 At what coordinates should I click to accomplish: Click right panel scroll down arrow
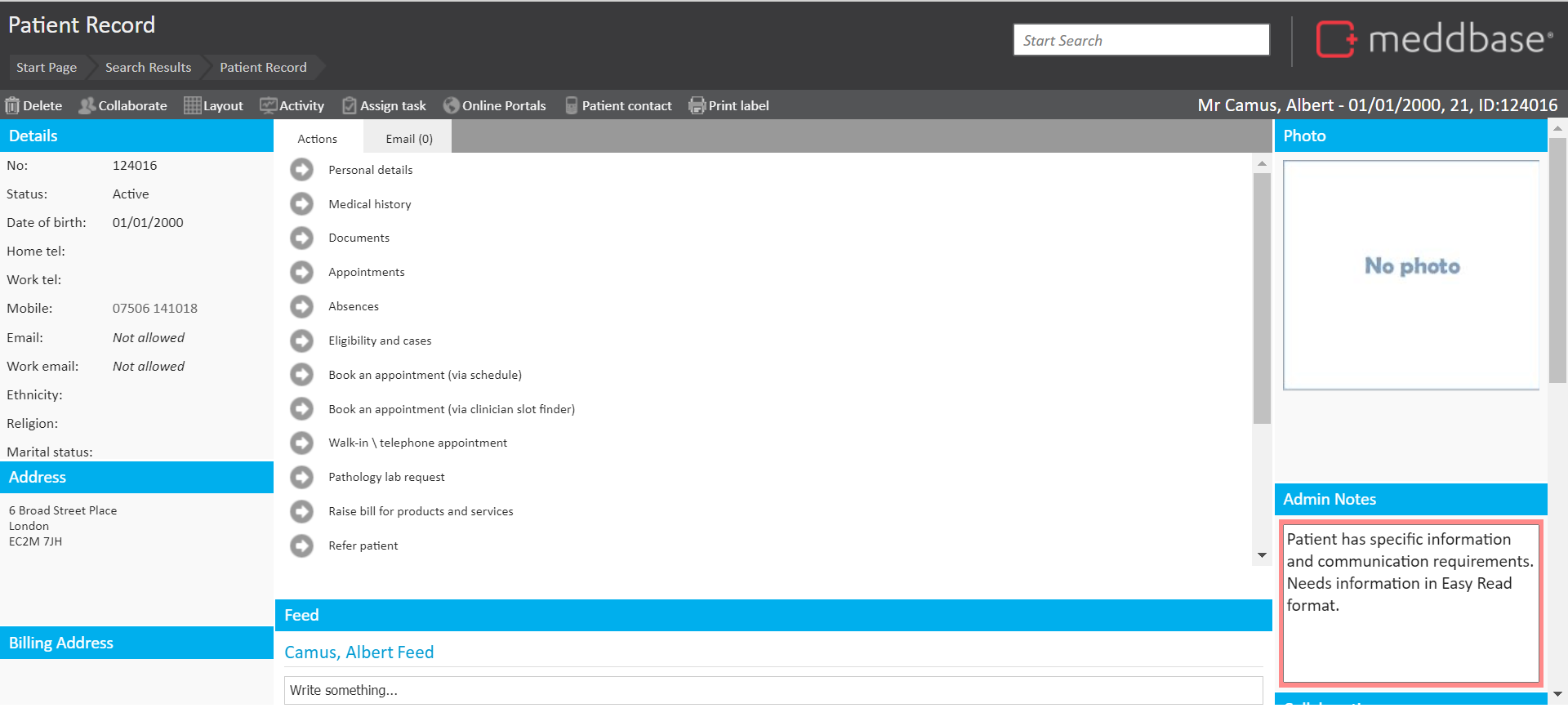pos(1557,694)
